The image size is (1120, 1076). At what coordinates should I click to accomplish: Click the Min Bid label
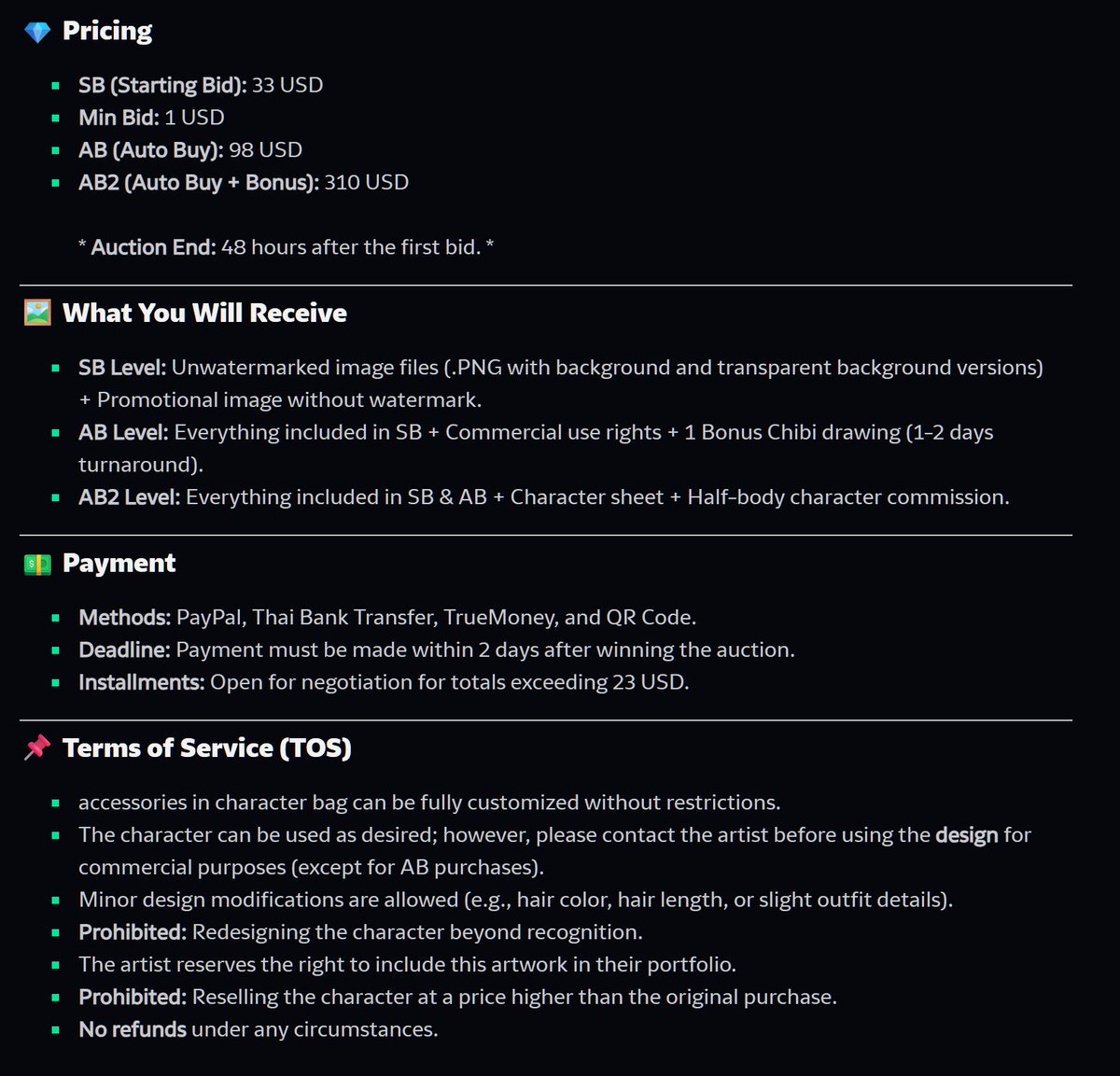[x=119, y=118]
